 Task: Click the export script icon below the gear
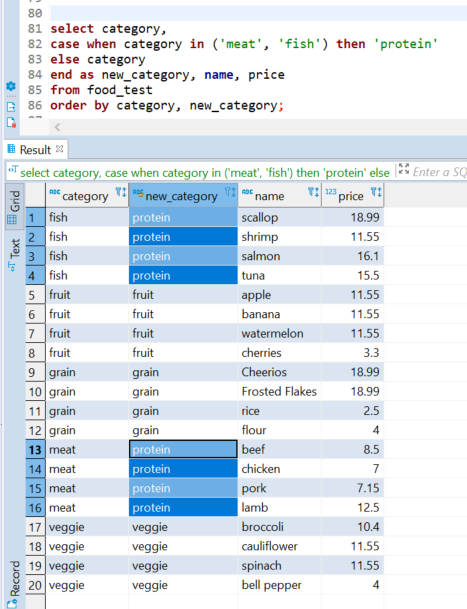11,106
